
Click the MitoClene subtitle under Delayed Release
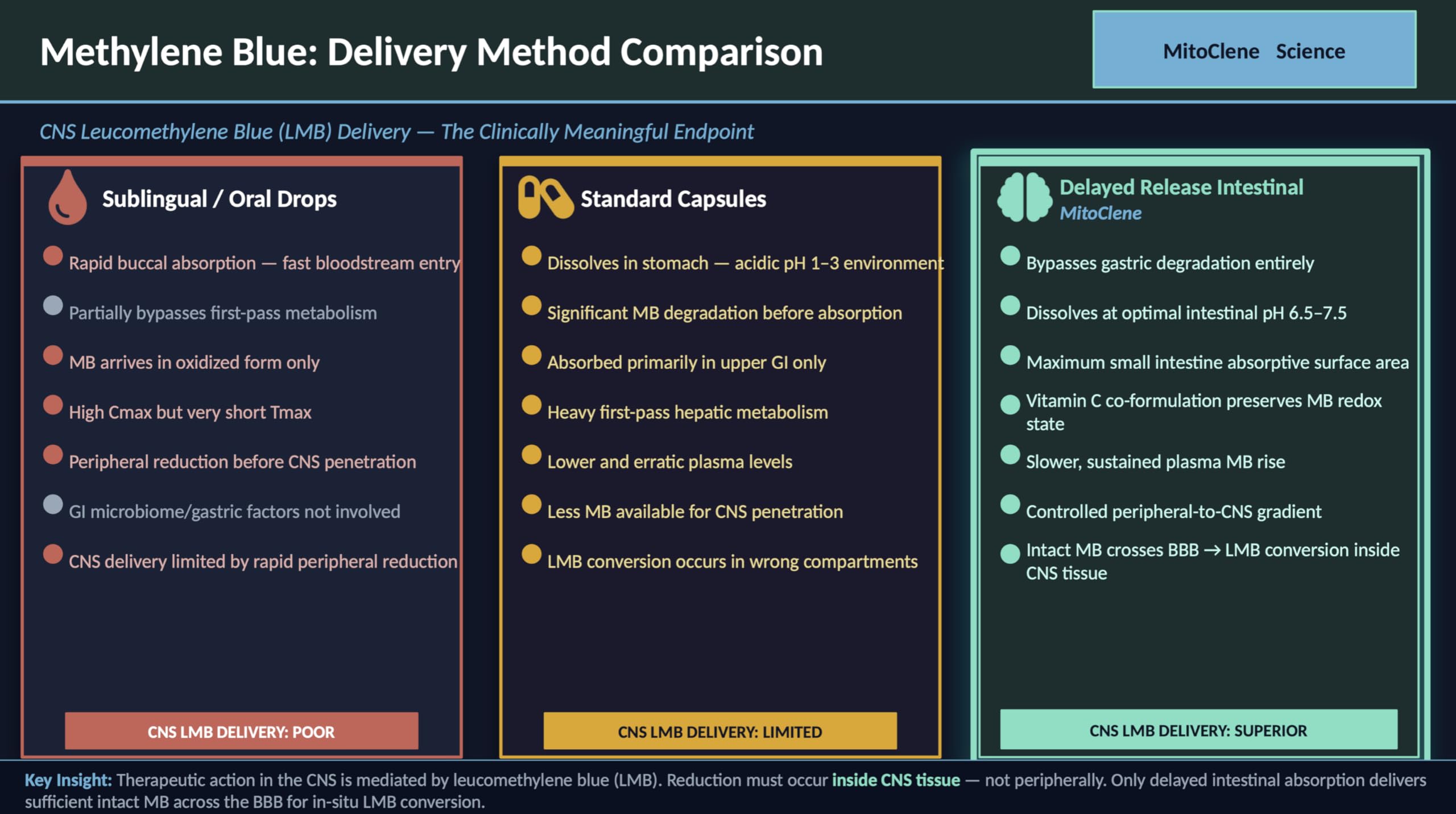click(1101, 213)
